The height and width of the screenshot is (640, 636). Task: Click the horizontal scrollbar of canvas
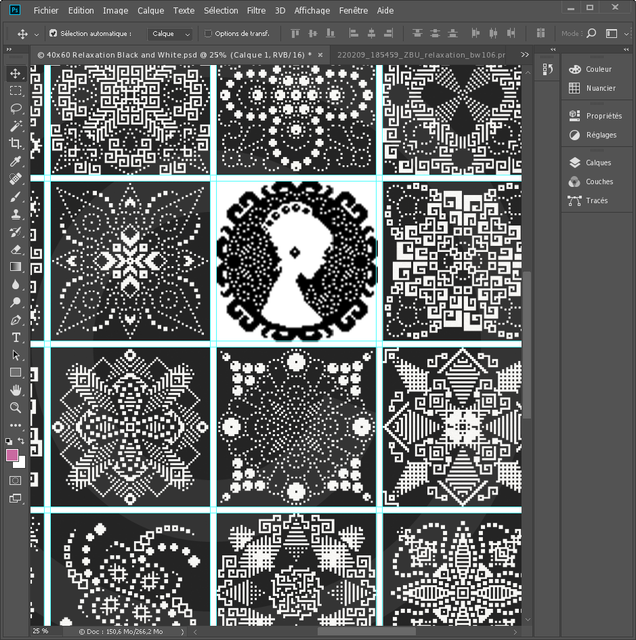367,632
